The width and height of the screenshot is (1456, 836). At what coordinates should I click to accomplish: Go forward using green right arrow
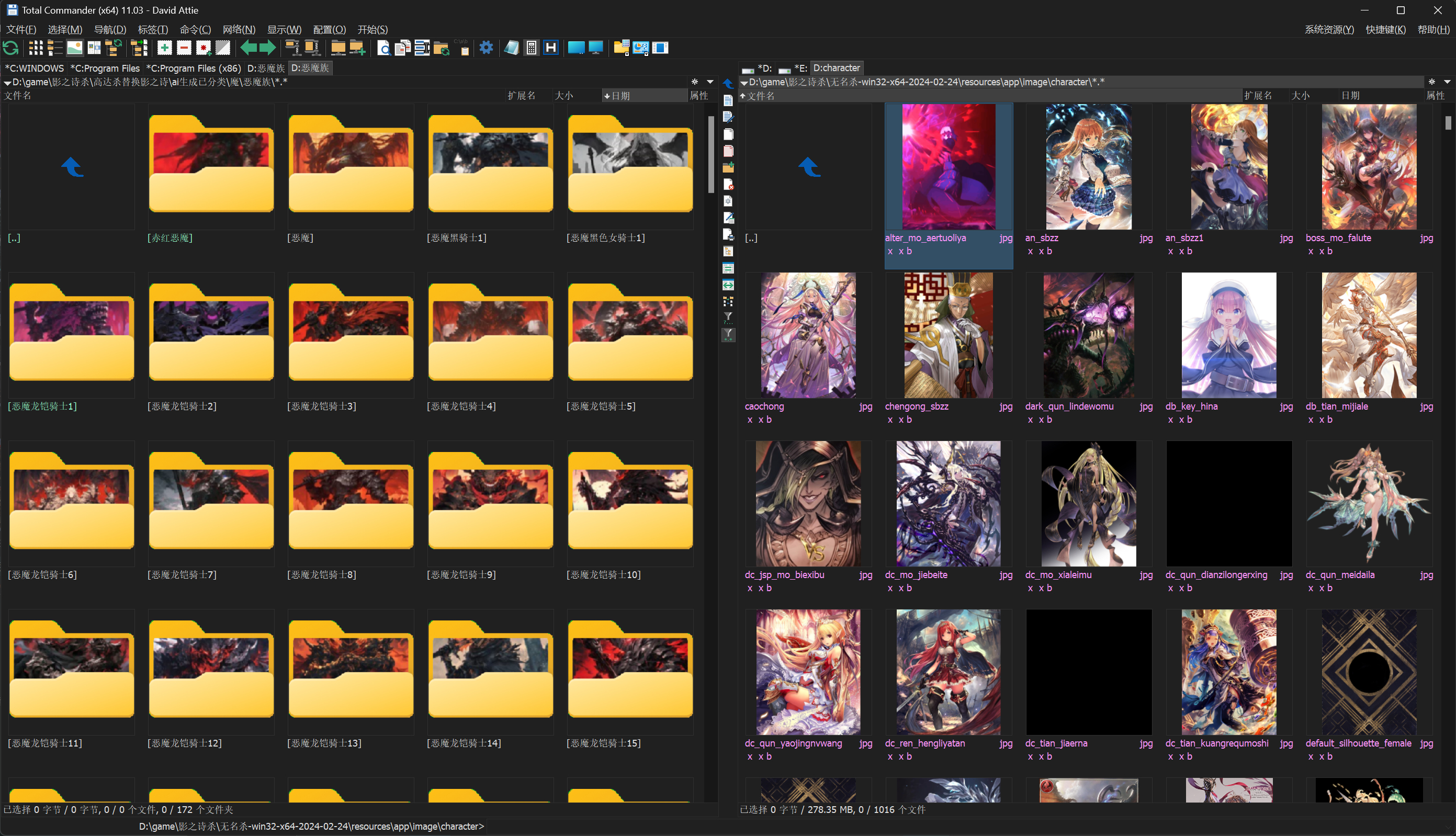267,48
